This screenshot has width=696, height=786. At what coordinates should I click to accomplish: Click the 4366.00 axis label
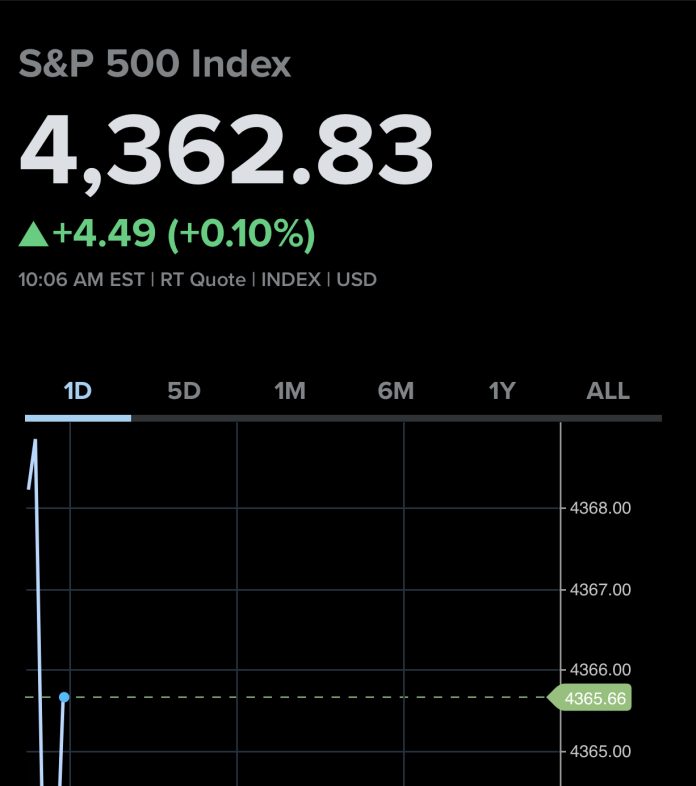click(x=600, y=669)
